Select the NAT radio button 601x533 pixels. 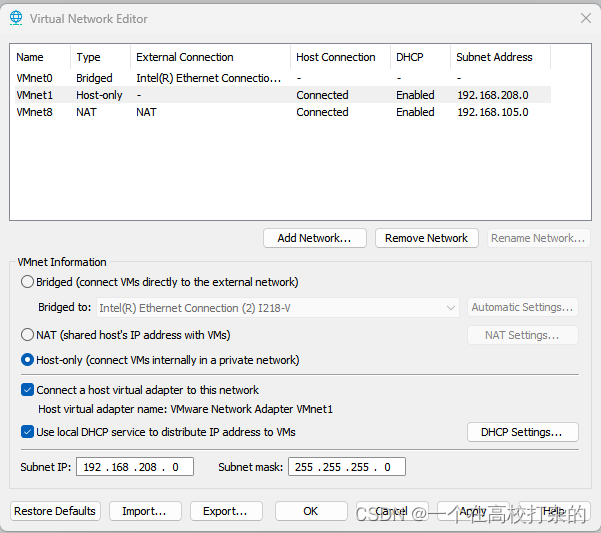[x=27, y=335]
